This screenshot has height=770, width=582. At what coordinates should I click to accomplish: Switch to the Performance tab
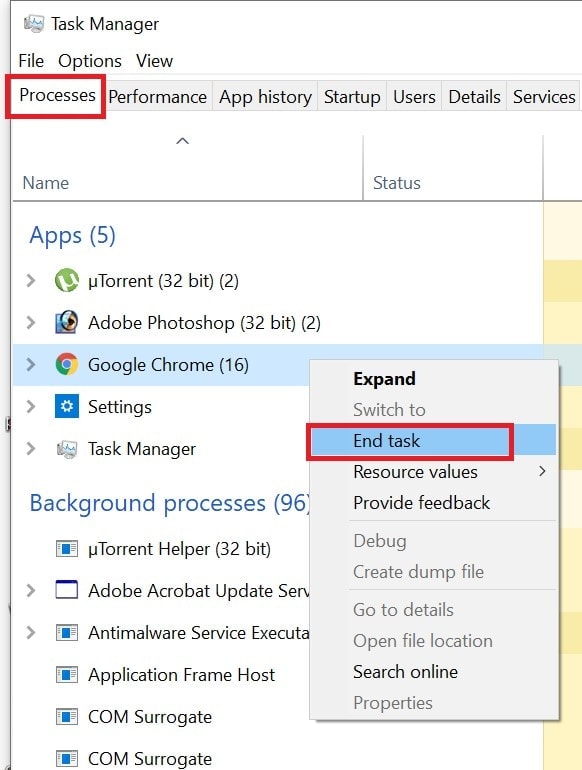158,97
